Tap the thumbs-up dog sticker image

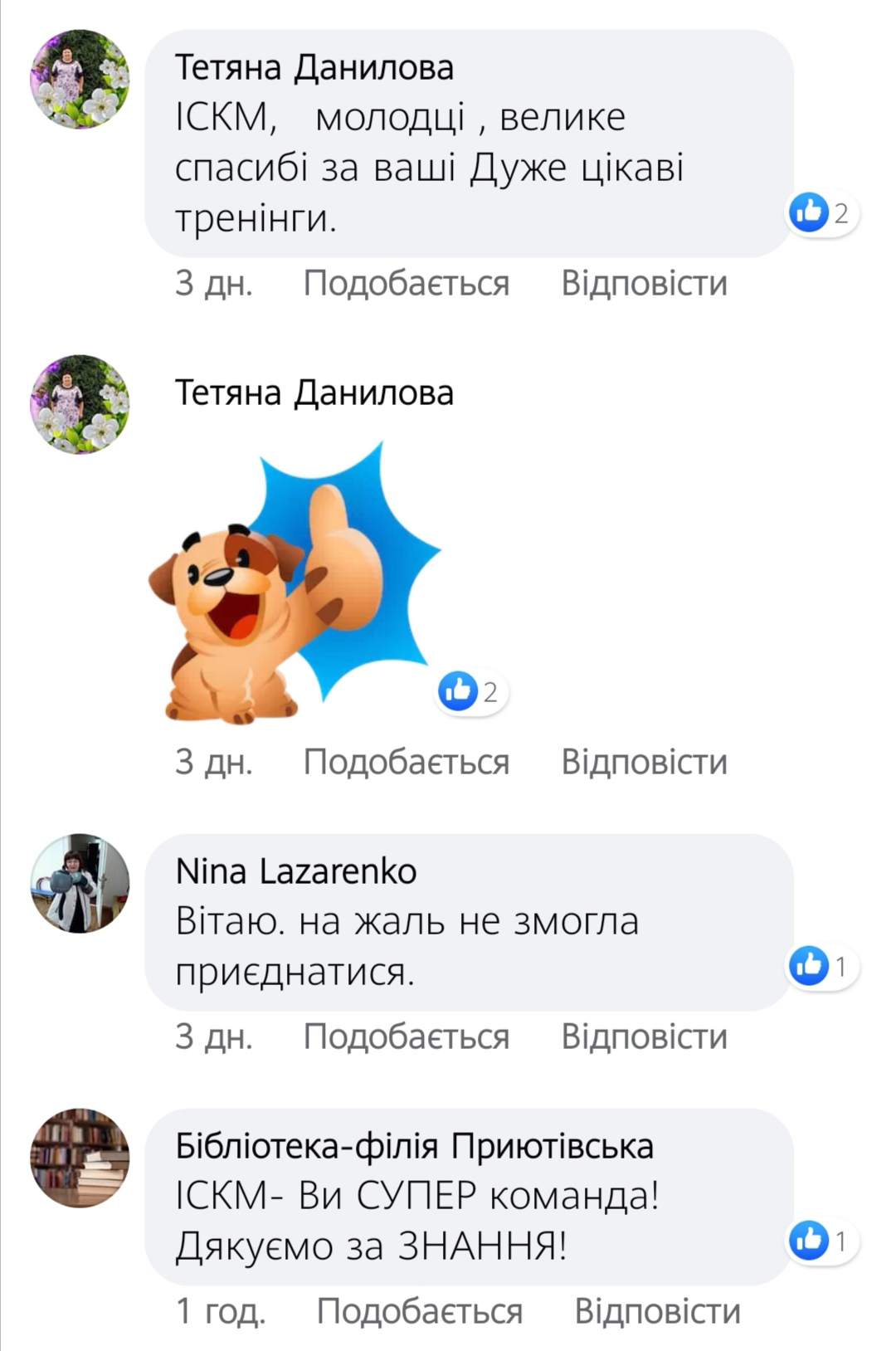click(x=295, y=583)
